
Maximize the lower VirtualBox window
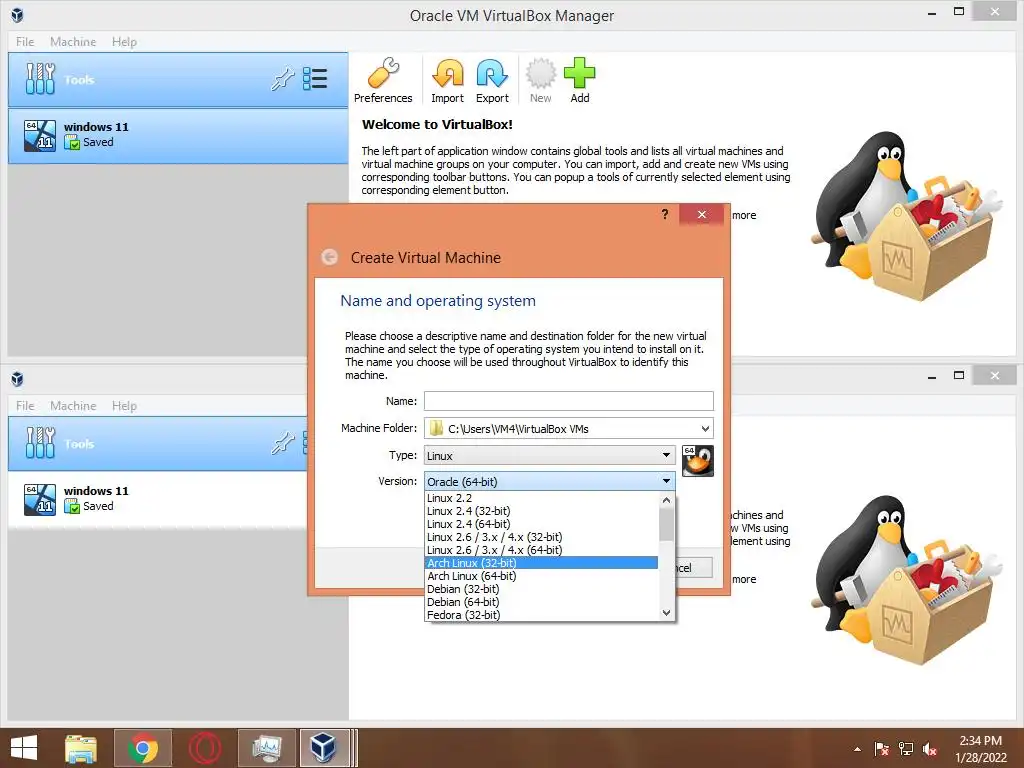(x=959, y=376)
